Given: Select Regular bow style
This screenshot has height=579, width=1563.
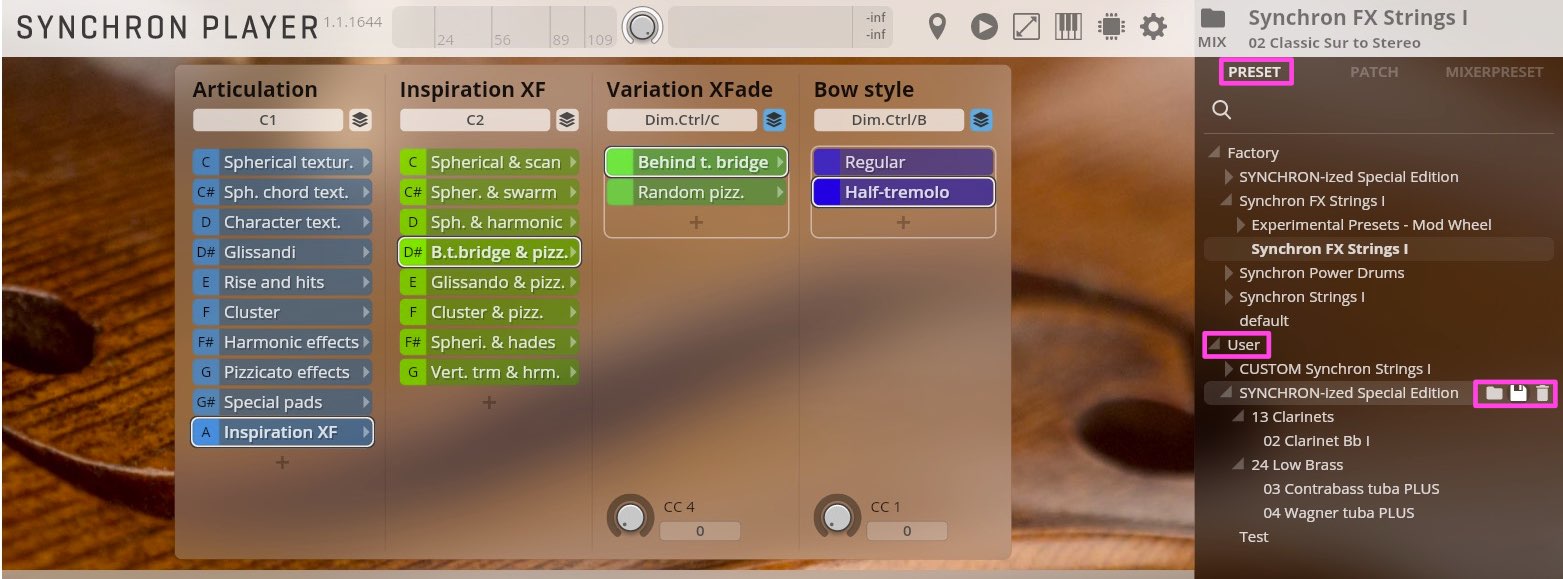Looking at the screenshot, I should [x=903, y=162].
